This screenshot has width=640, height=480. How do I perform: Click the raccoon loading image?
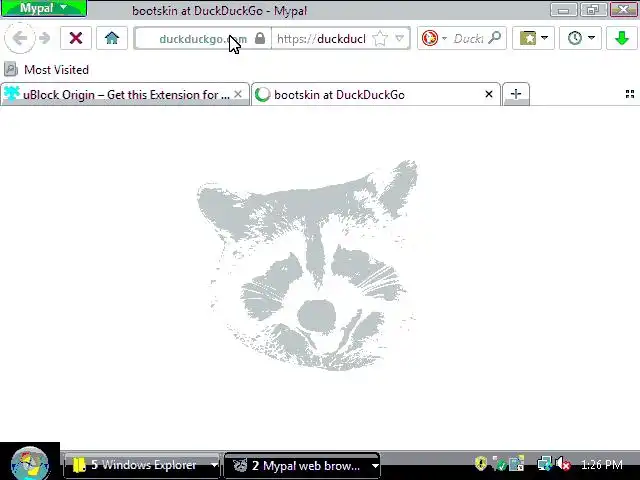[x=307, y=265]
